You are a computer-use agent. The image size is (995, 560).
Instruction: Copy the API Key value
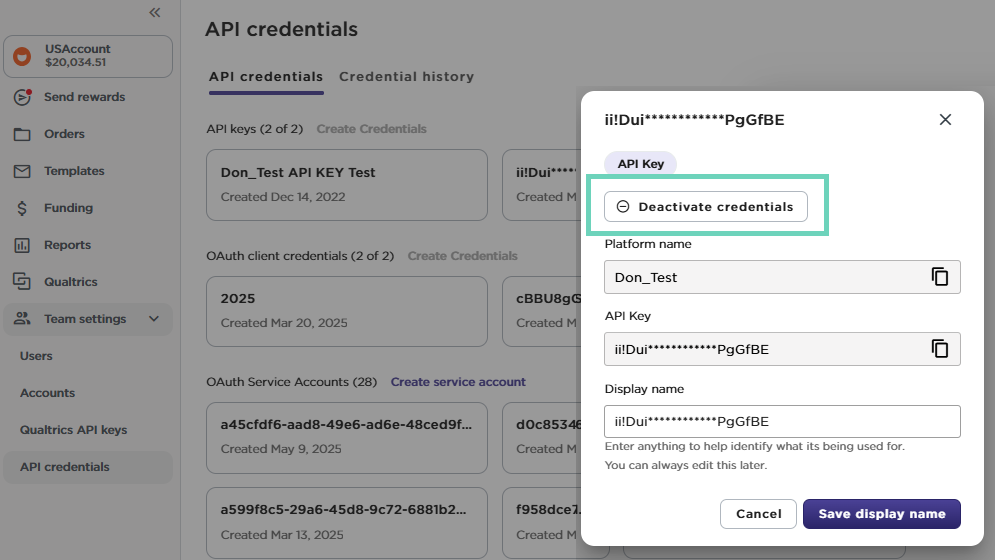tap(940, 349)
